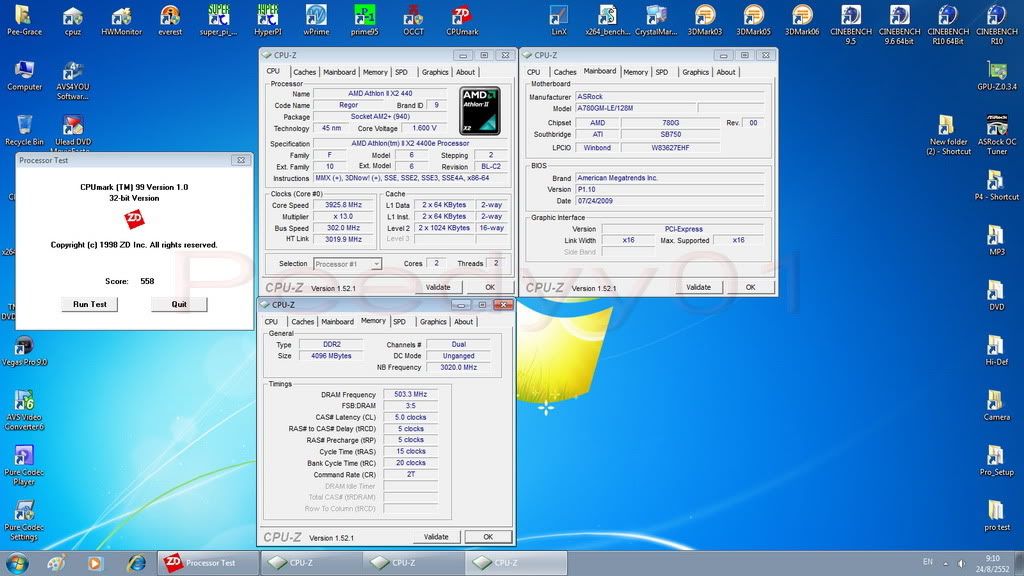Screen dimensions: 1024x576
Task: Click the volume icon in system tray
Action: click(x=961, y=563)
